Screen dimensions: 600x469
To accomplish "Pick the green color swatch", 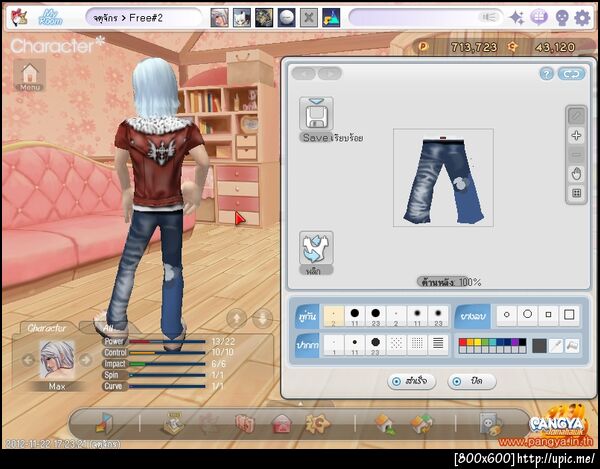I will (x=485, y=342).
